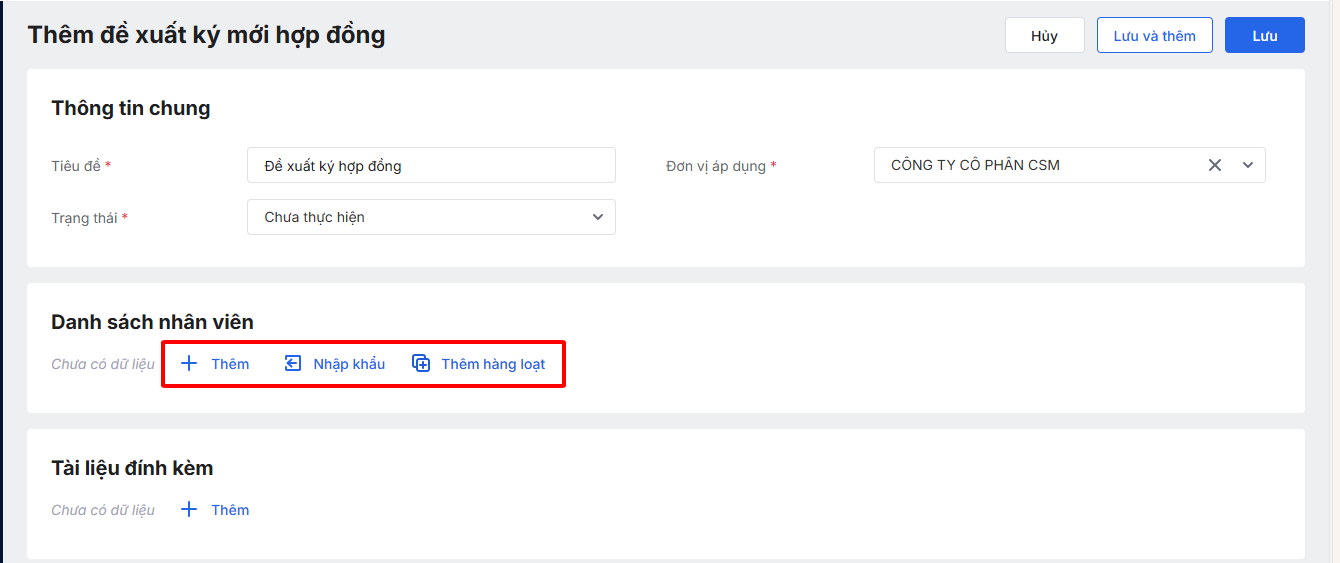1340x563 pixels.
Task: Click the Trạng thái field label
Action: pos(84,218)
